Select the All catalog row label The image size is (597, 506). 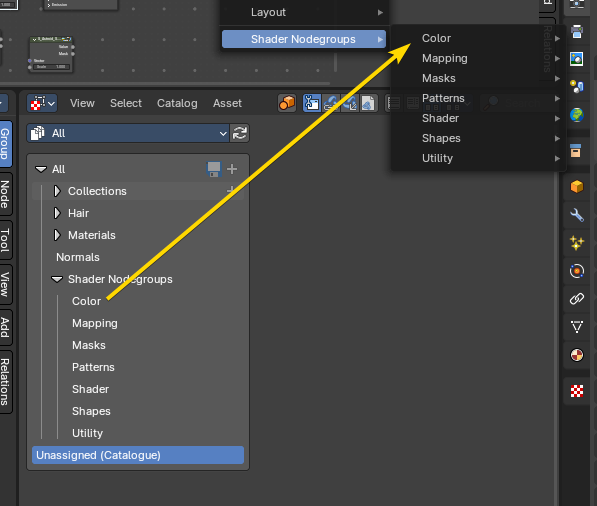tap(58, 169)
